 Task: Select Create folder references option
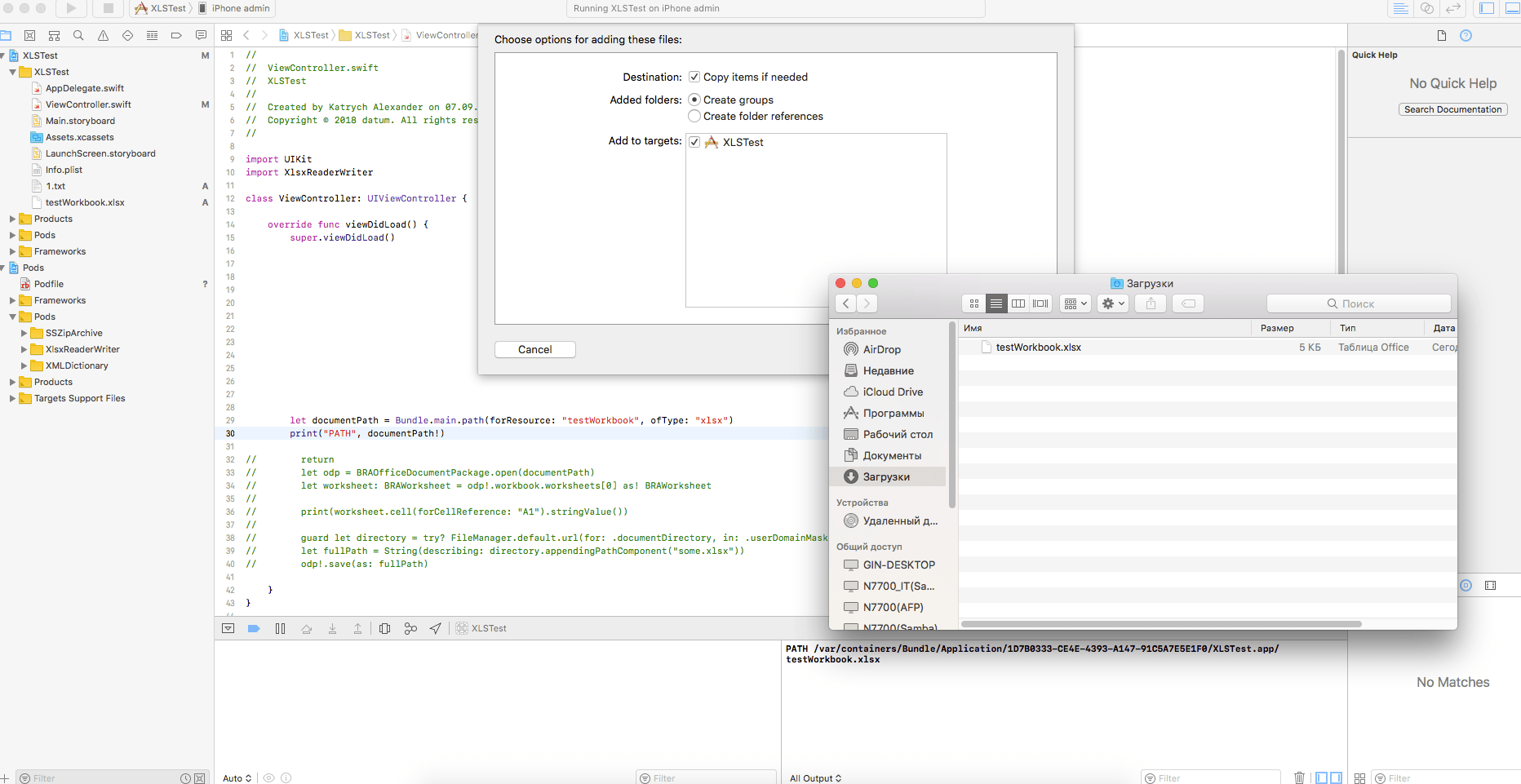[694, 116]
